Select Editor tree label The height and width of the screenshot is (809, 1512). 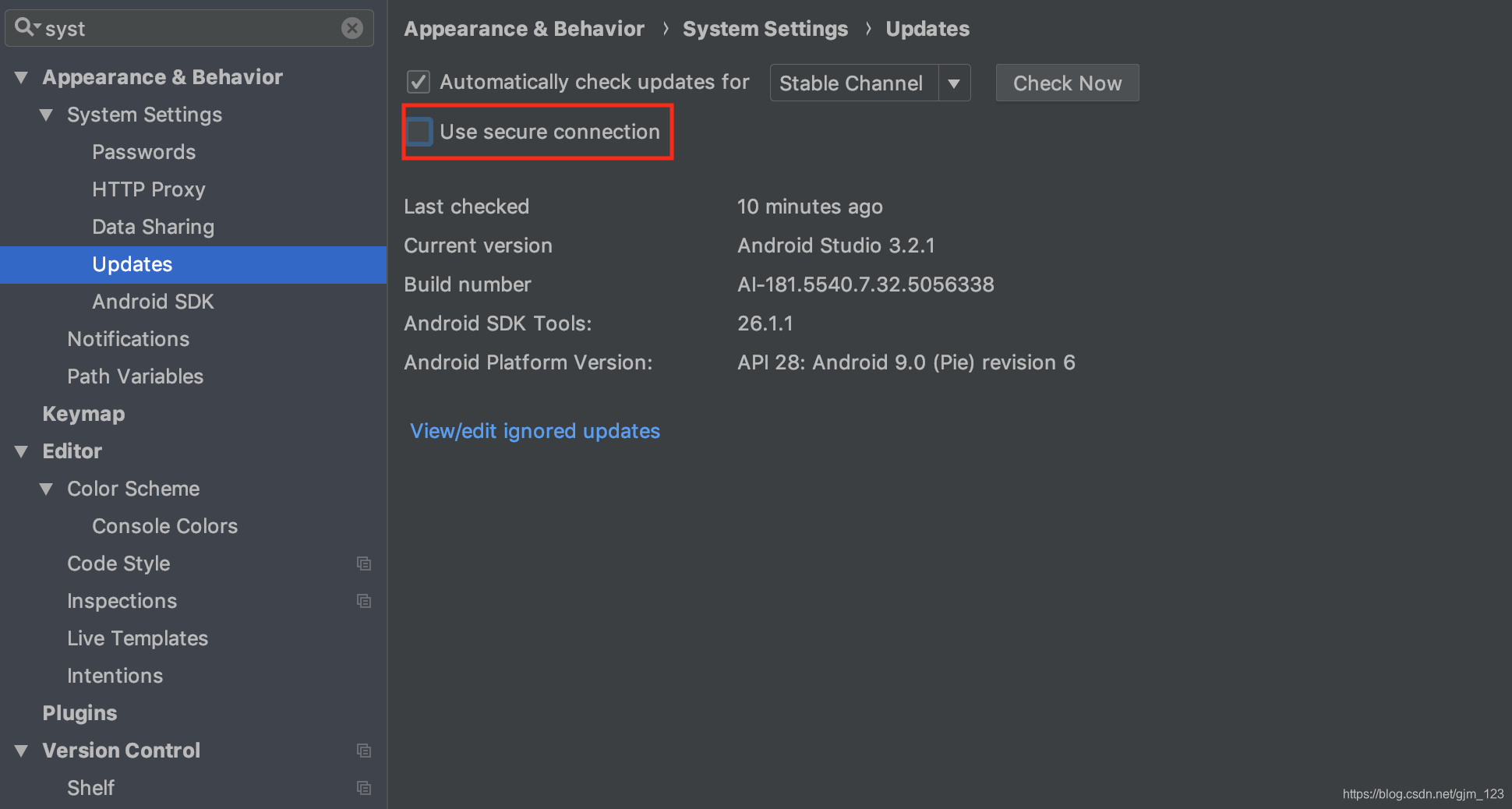pyautogui.click(x=72, y=451)
